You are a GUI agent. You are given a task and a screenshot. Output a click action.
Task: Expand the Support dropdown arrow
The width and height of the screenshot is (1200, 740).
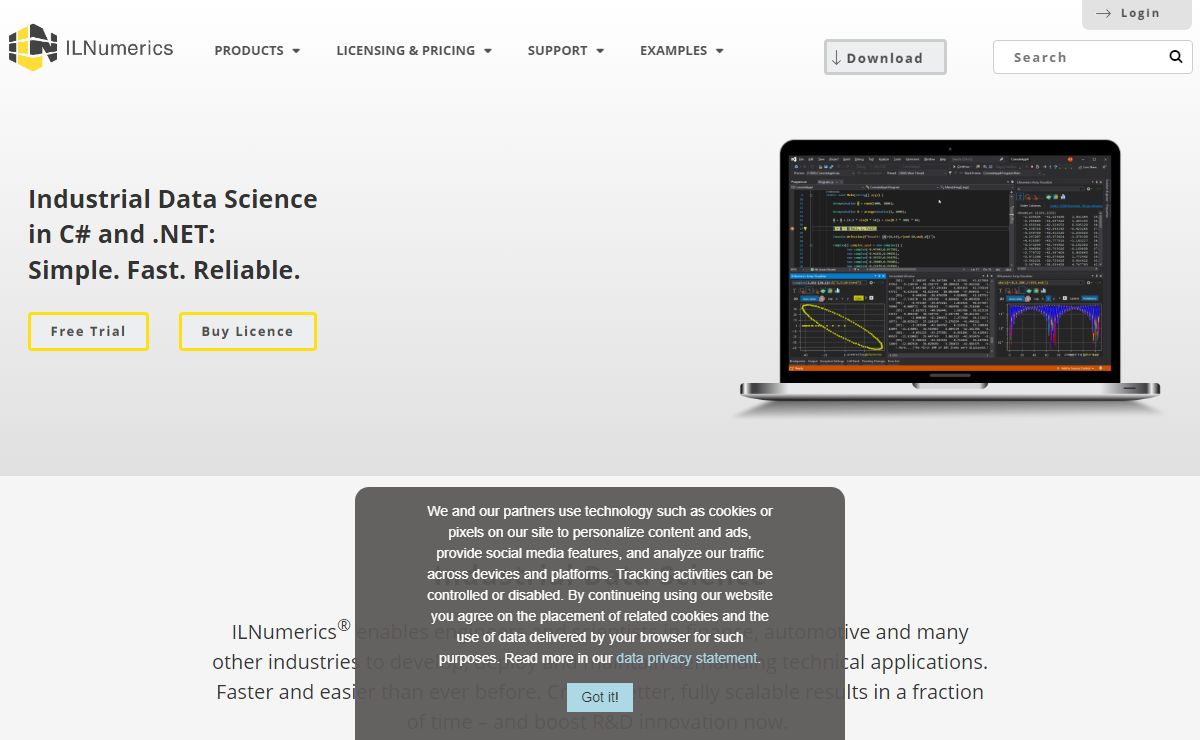point(600,51)
